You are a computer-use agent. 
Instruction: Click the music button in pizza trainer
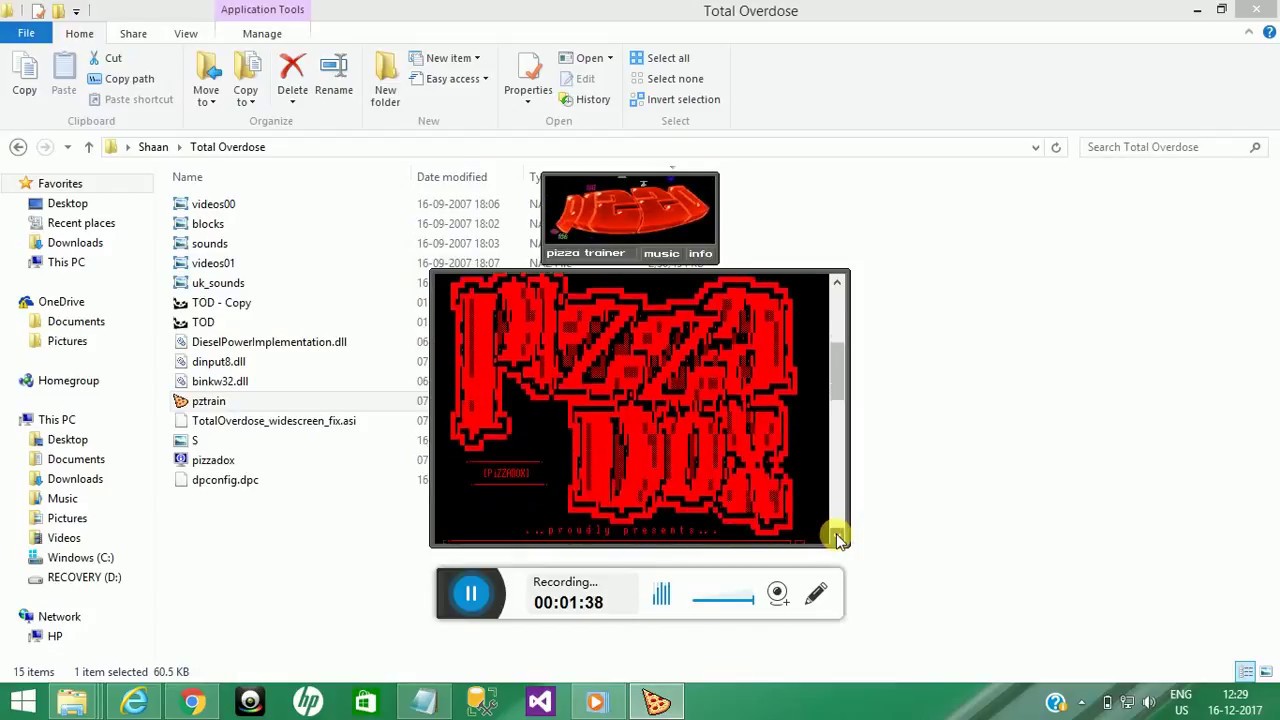coord(661,253)
